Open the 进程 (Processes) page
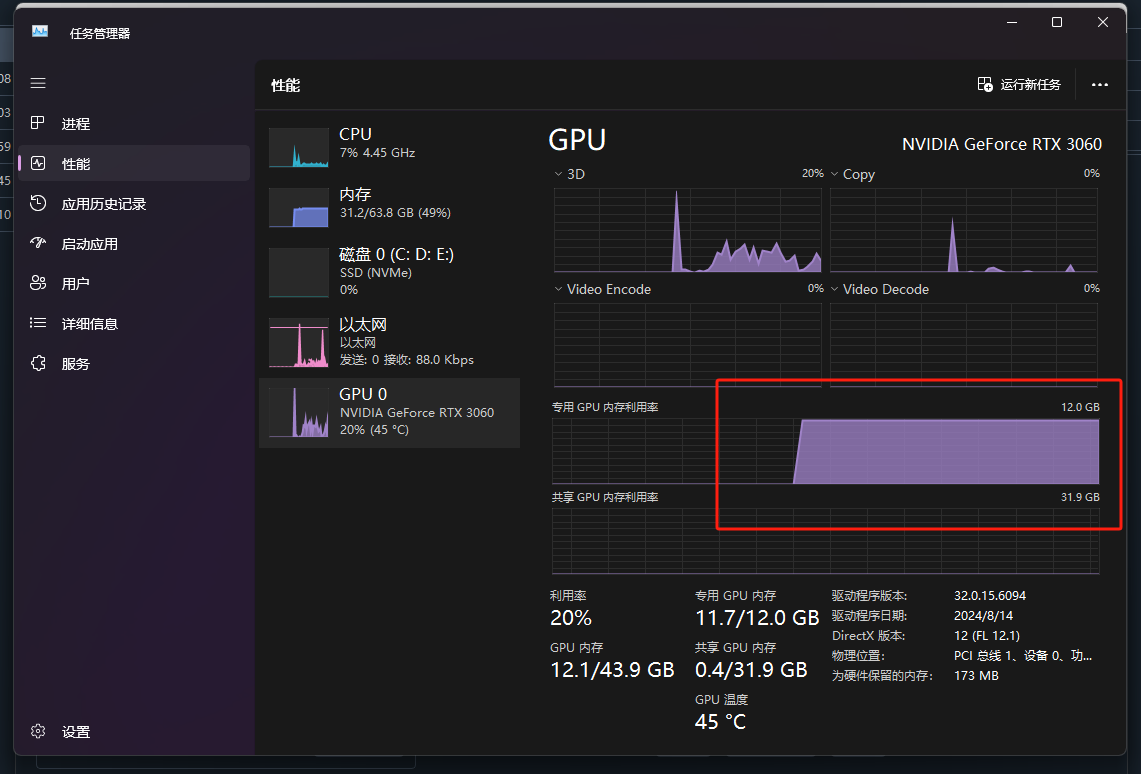The height and width of the screenshot is (774, 1141). tap(134, 124)
